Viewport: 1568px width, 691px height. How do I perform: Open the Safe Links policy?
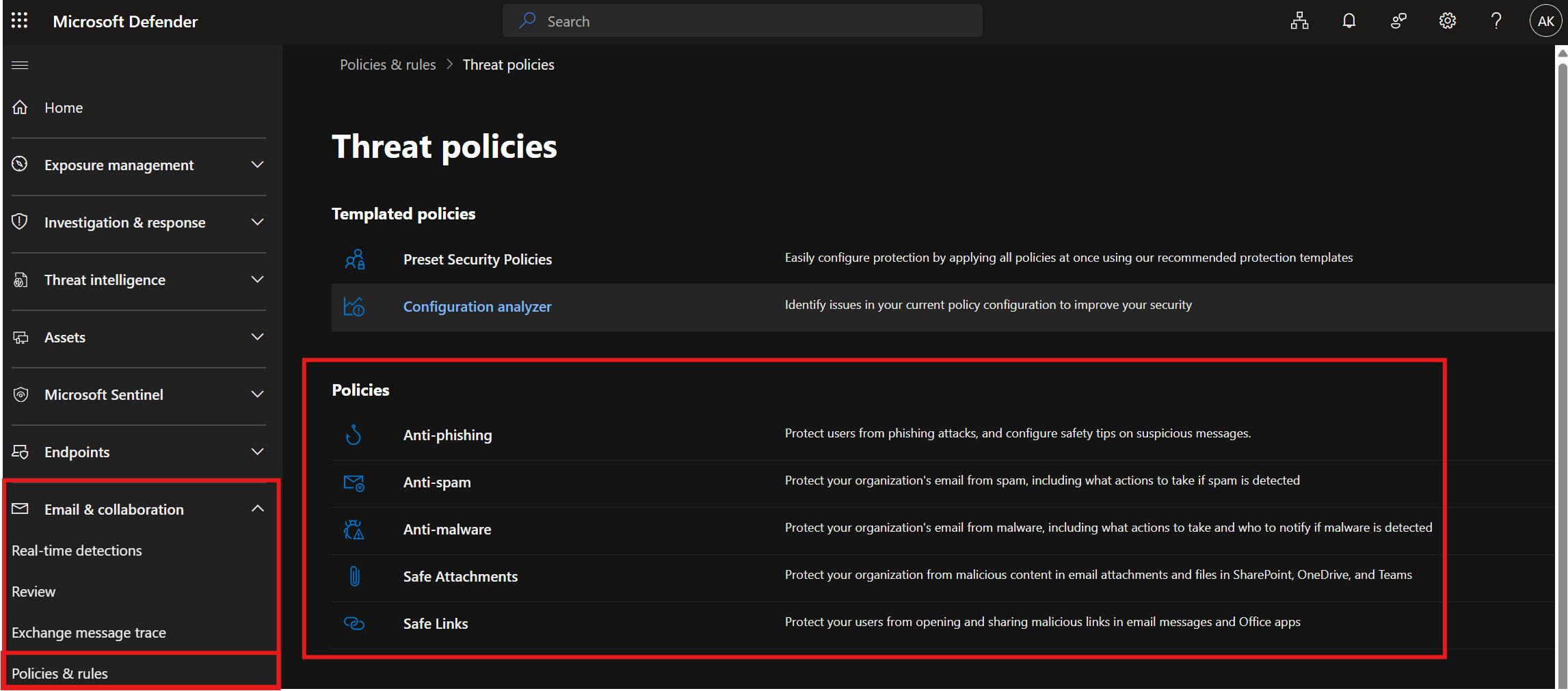click(x=436, y=624)
